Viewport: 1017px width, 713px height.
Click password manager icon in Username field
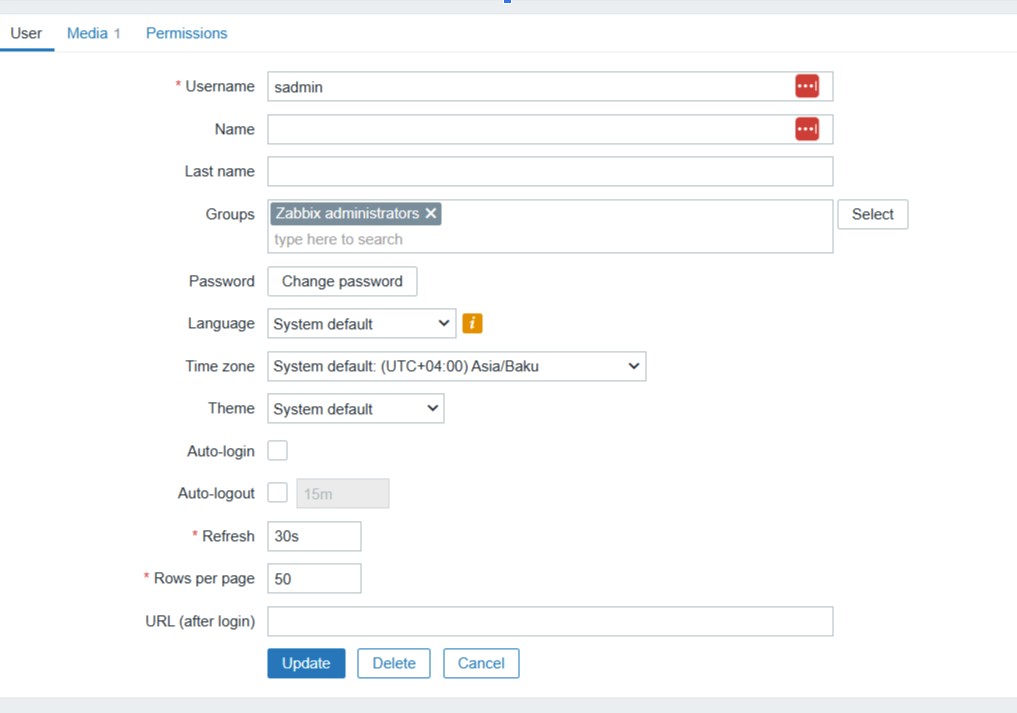point(807,87)
